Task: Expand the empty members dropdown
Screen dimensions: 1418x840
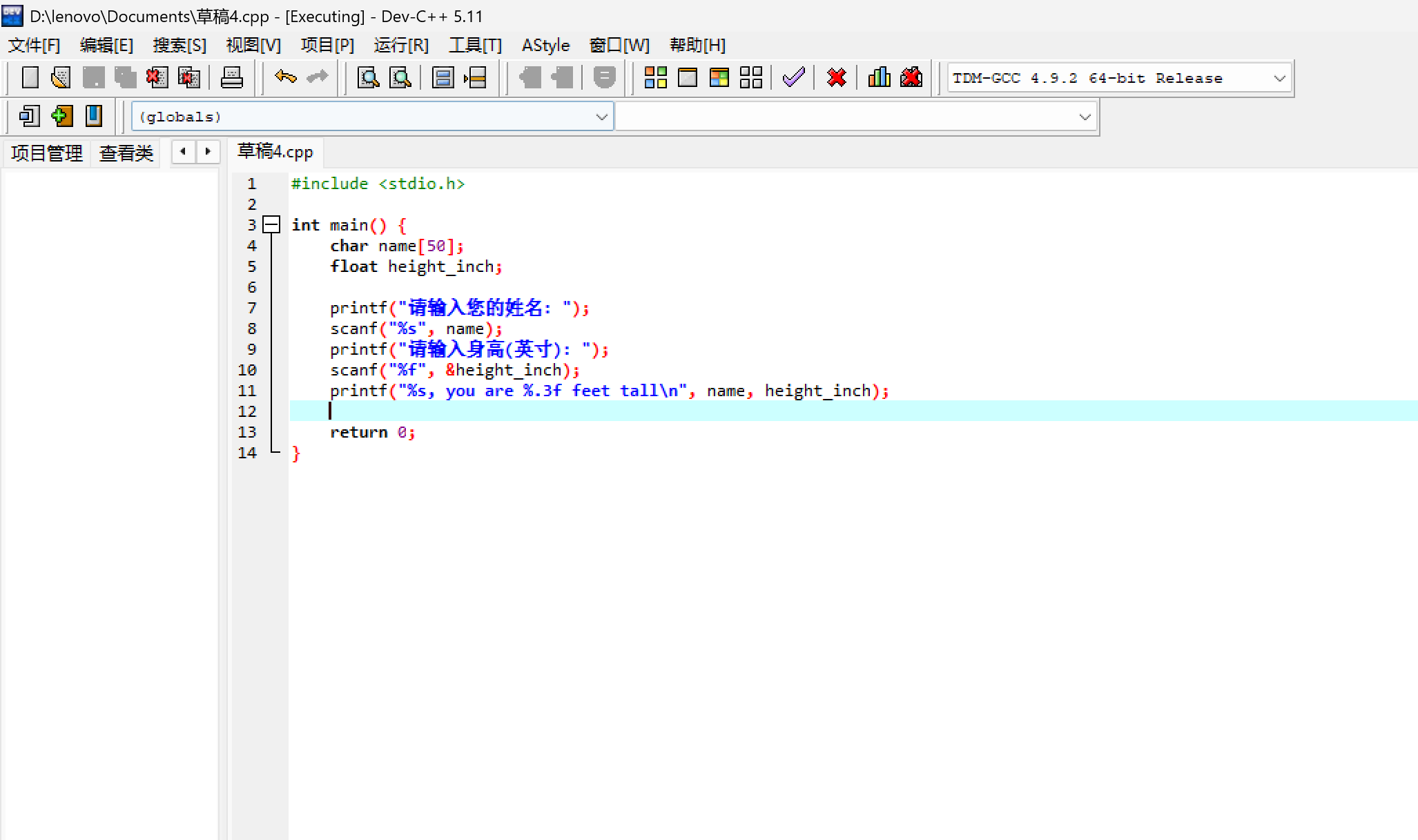Action: pyautogui.click(x=1084, y=117)
